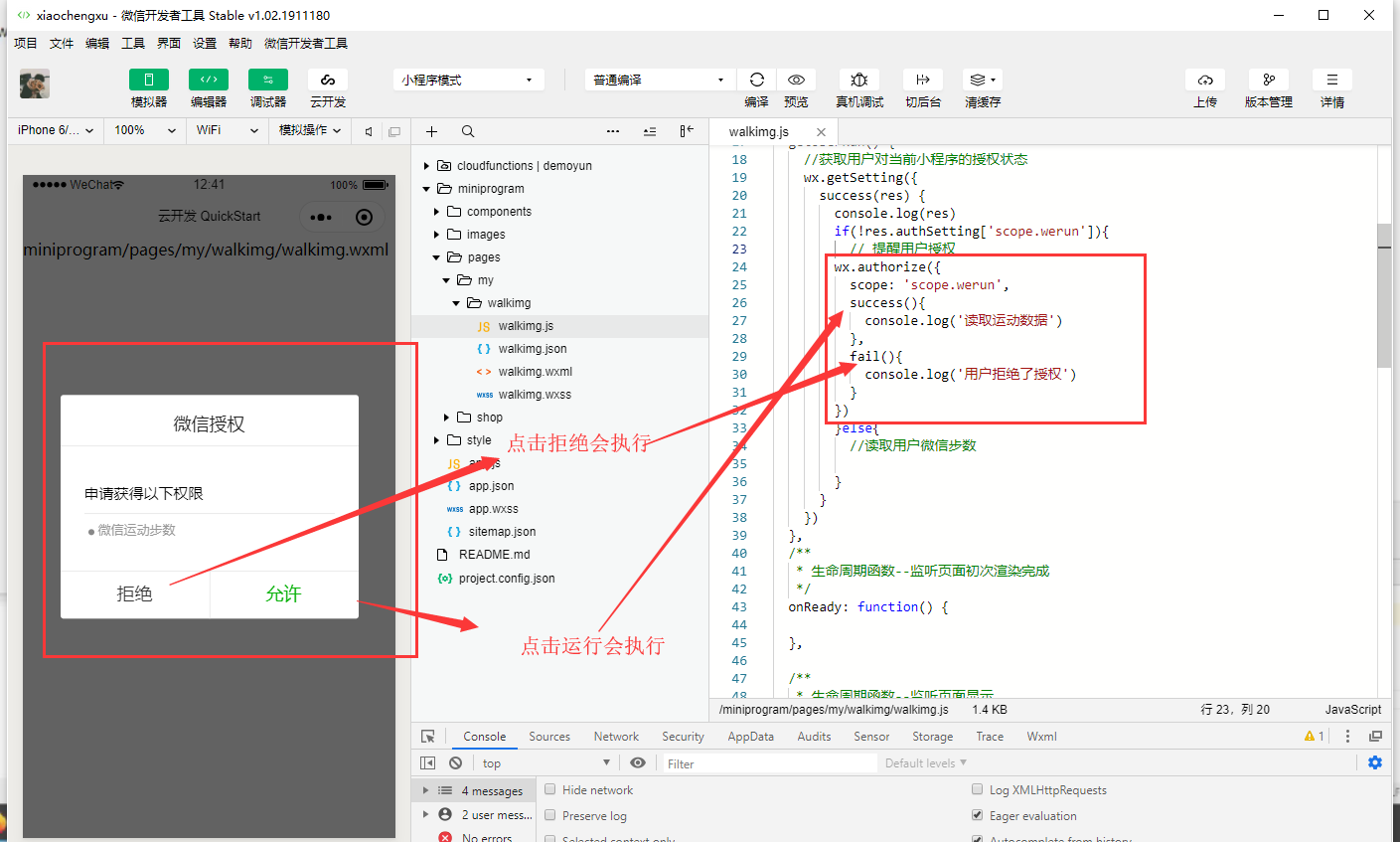Toggle the console sidebar icon
Viewport: 1400px width, 842px height.
pyautogui.click(x=427, y=762)
